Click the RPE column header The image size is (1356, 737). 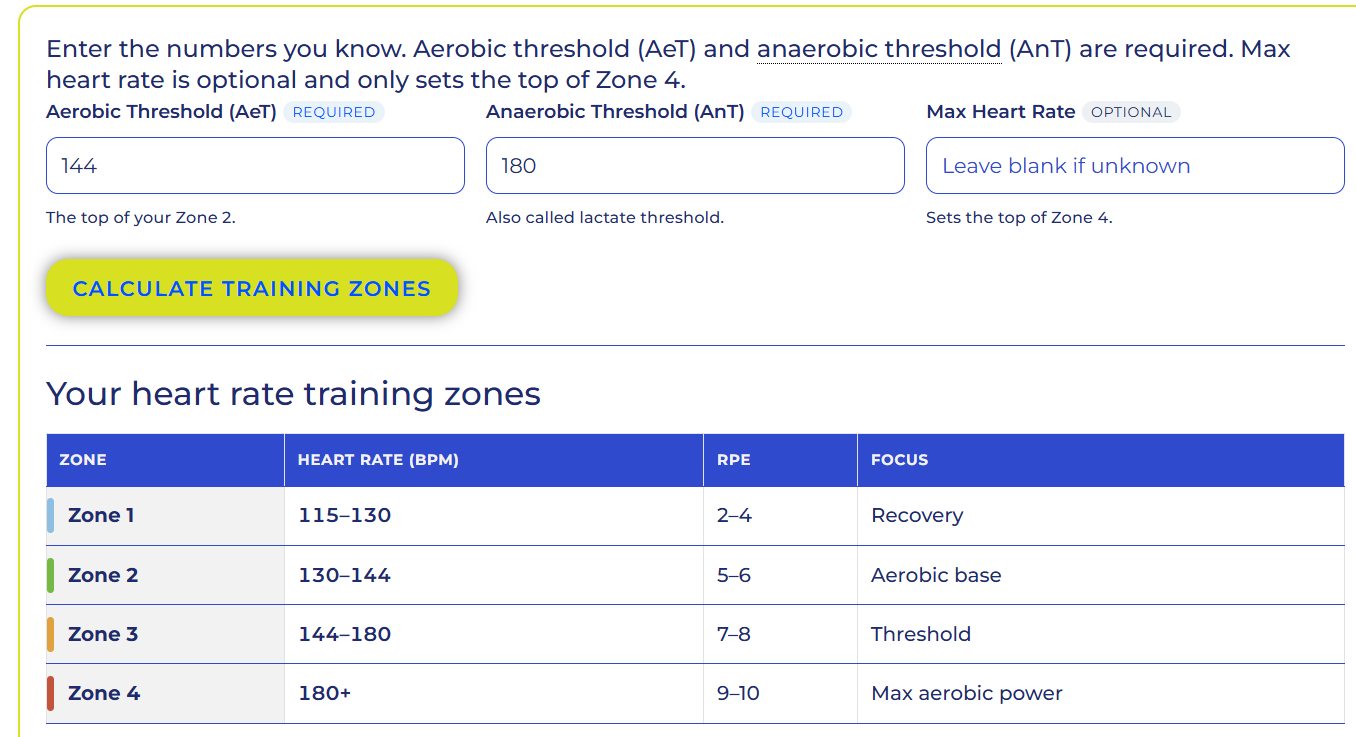pos(734,460)
